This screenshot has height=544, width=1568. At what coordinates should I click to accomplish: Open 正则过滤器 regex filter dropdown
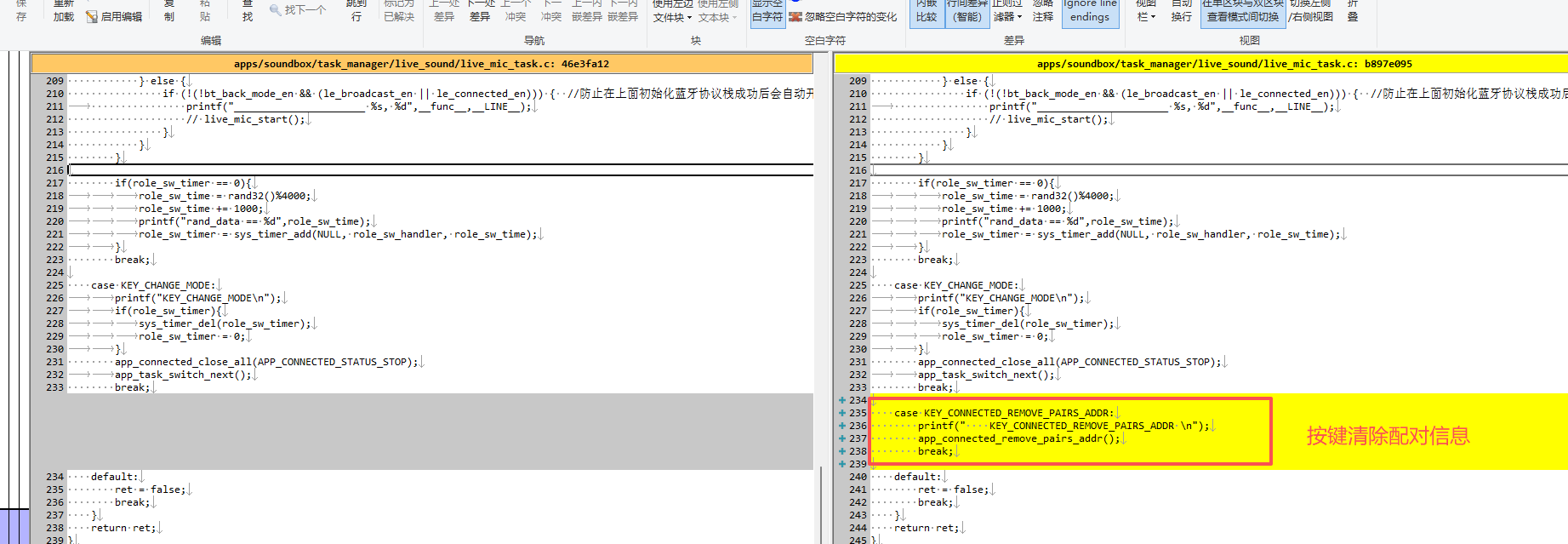[x=1007, y=12]
